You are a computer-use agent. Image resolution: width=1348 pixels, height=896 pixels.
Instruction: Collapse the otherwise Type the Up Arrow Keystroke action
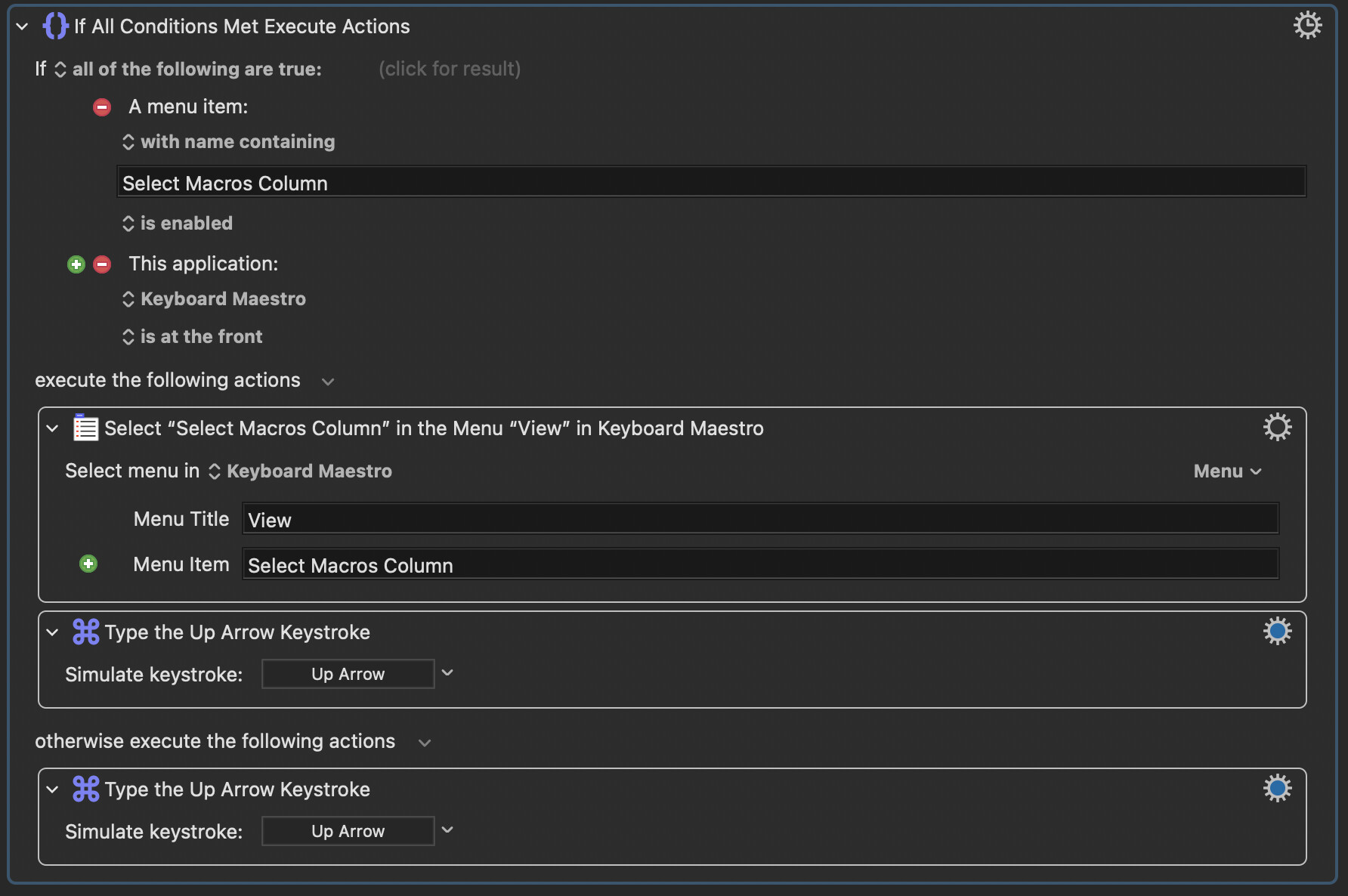coord(52,789)
